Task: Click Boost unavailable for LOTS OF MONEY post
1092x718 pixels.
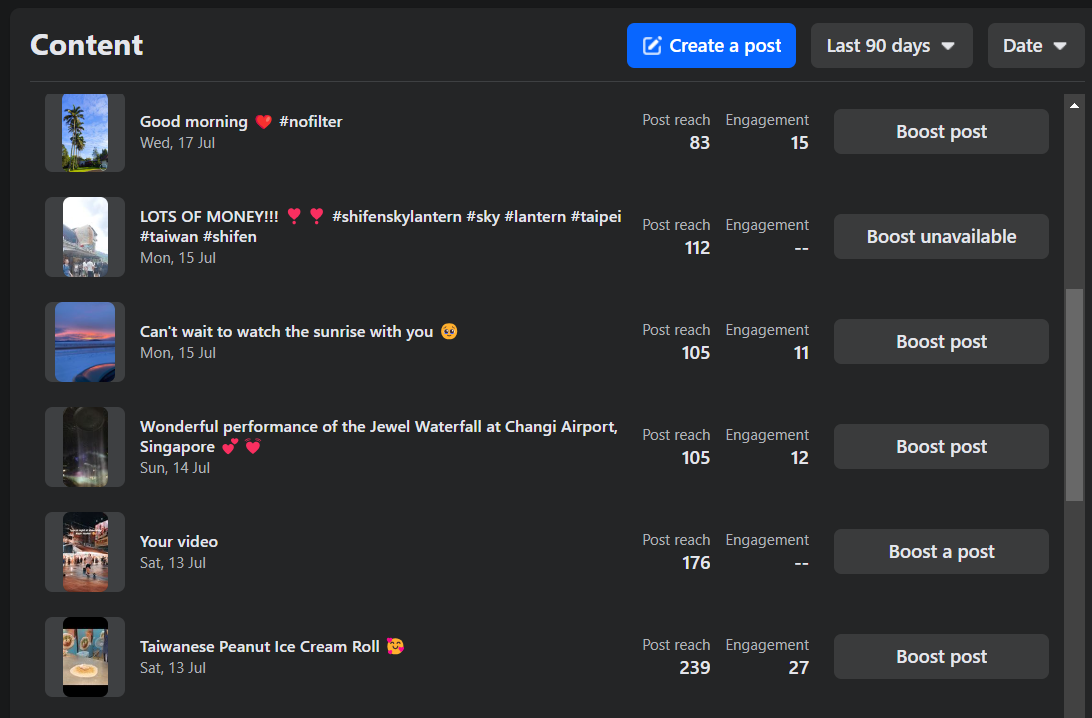Action: (941, 237)
